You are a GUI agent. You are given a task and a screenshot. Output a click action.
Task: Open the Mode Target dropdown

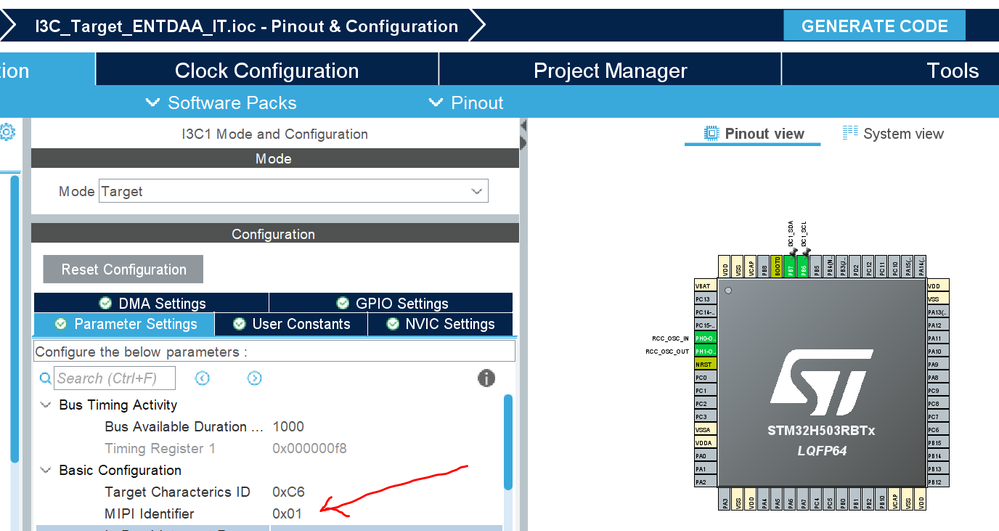tap(294, 191)
